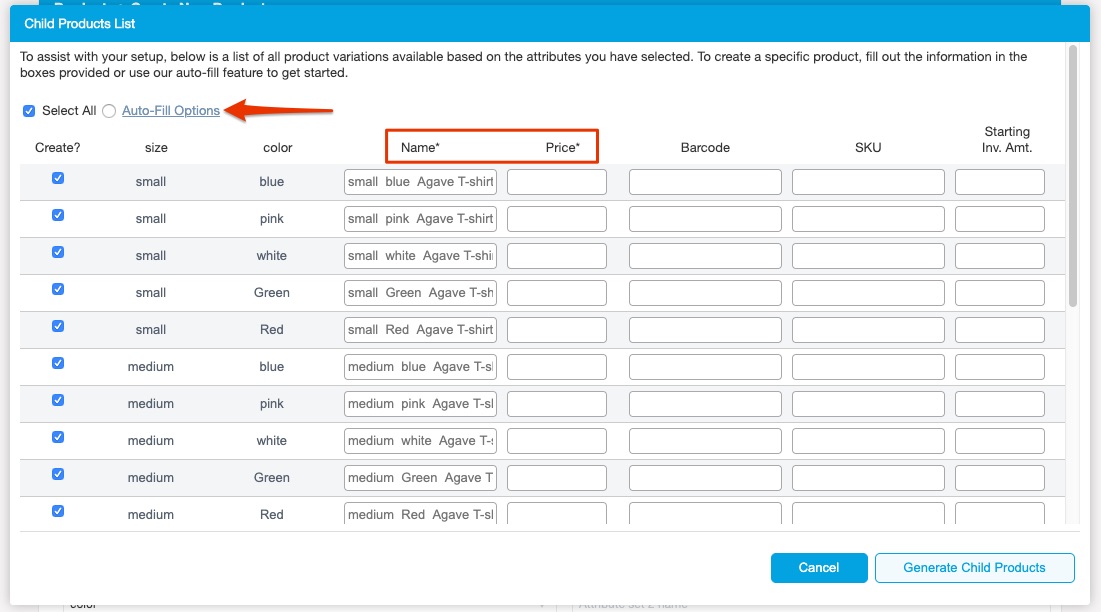Focus the SKU field in the small Green row
The image size is (1101, 612).
click(x=867, y=292)
